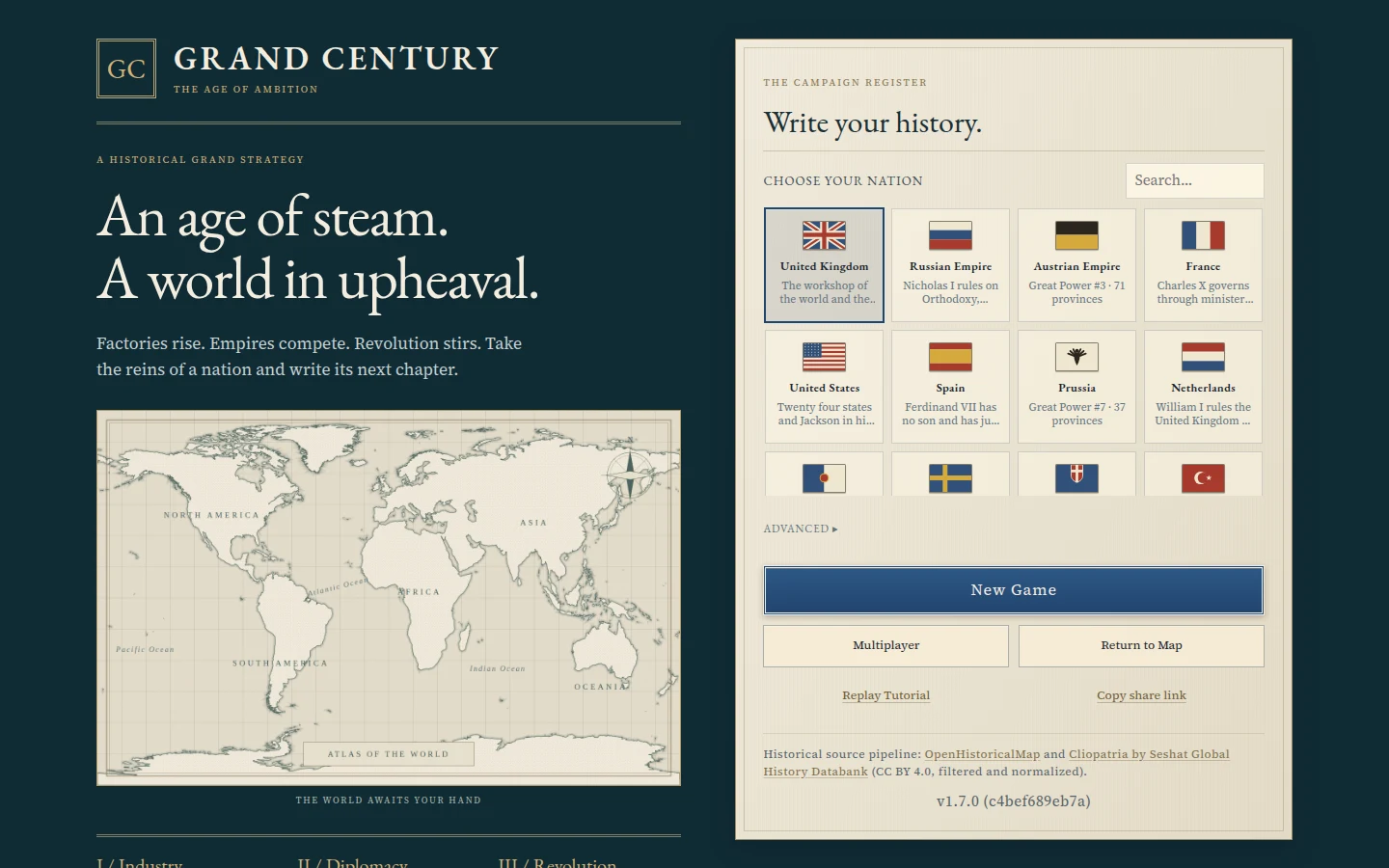The height and width of the screenshot is (868, 1389).
Task: Click the 'Oceania' map label
Action: click(601, 687)
